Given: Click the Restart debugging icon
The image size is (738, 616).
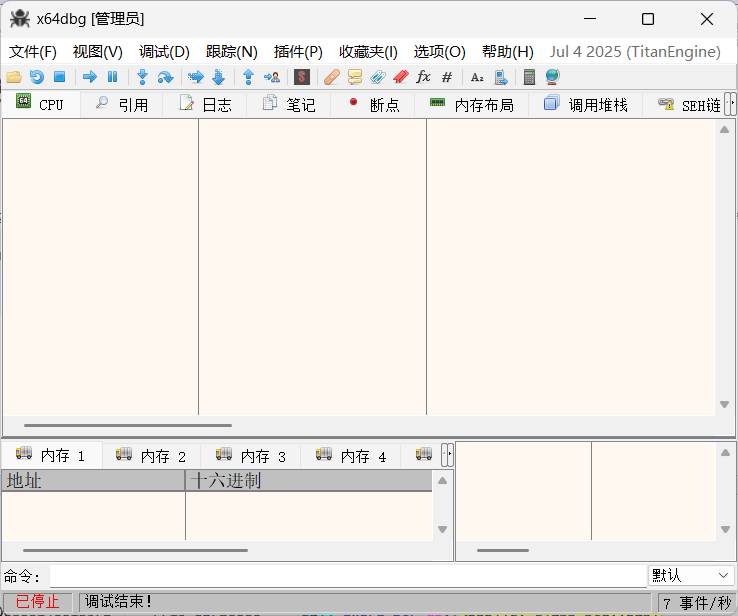Looking at the screenshot, I should coord(37,77).
